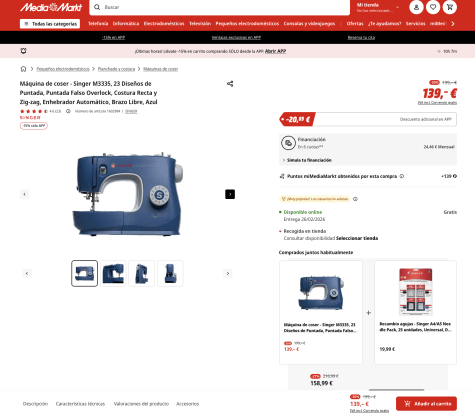Click Añadir al carrito button

tap(426, 404)
